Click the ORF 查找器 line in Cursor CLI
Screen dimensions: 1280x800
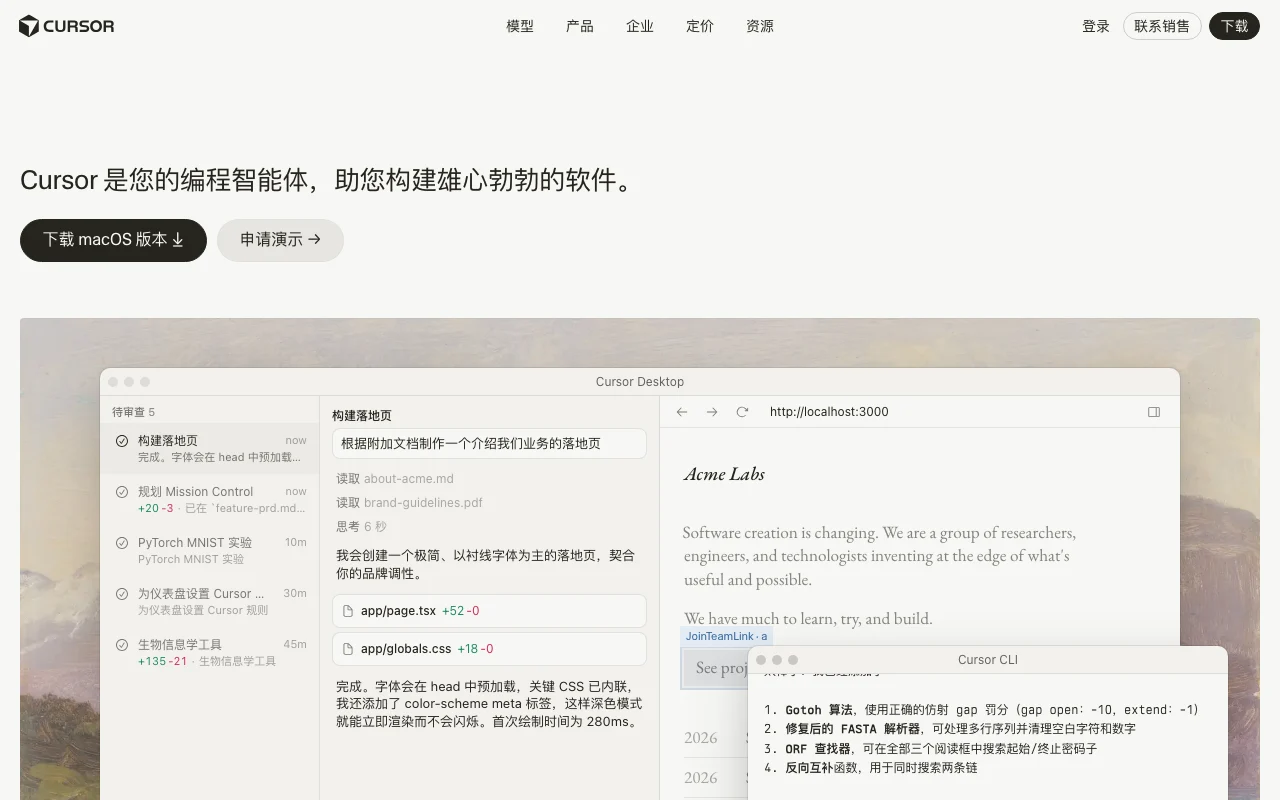pyautogui.click(x=930, y=749)
